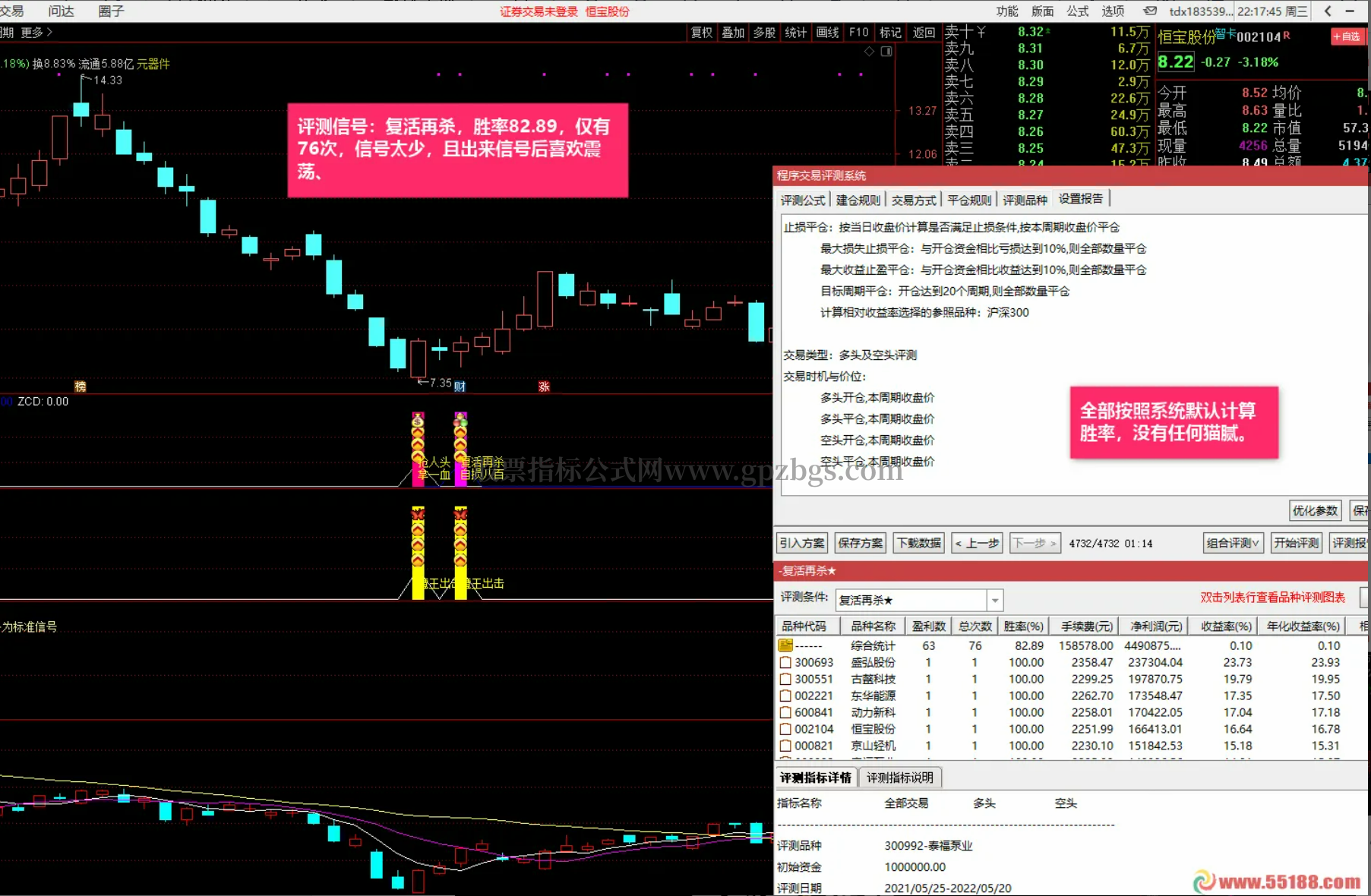Click the back arrow in title bar
Image resolution: width=1371 pixels, height=896 pixels.
tap(1327, 11)
